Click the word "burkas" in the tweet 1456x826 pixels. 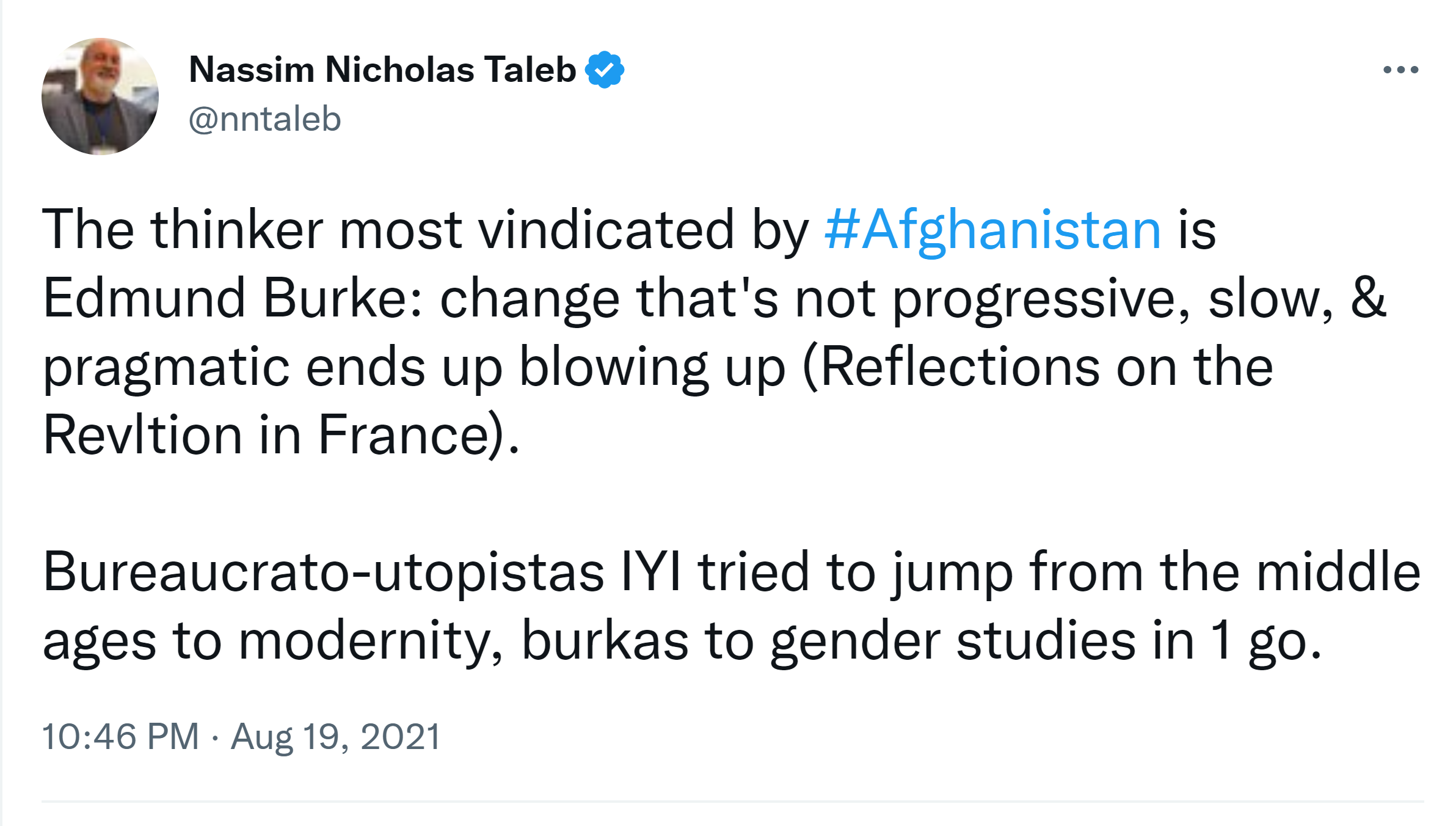point(605,641)
